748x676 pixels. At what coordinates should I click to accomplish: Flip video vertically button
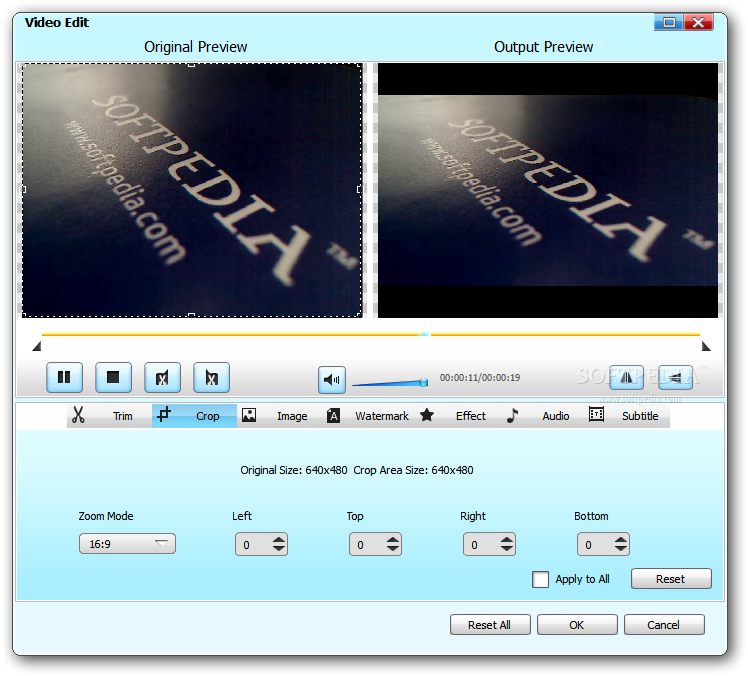(675, 377)
